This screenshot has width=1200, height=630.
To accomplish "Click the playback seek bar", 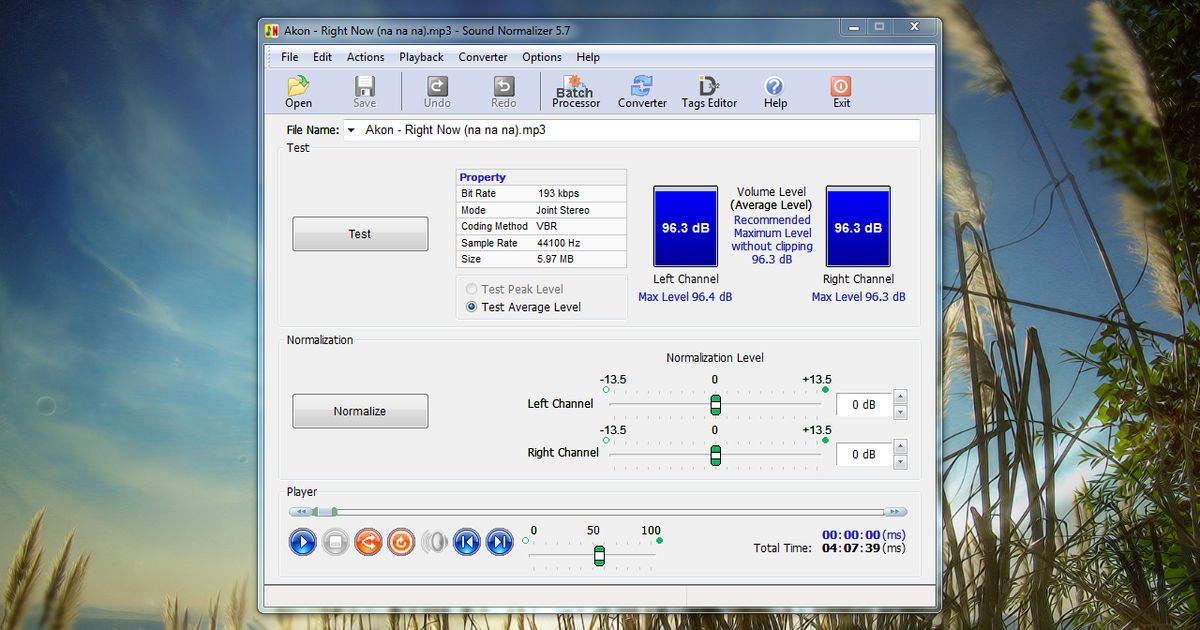I will (600, 511).
